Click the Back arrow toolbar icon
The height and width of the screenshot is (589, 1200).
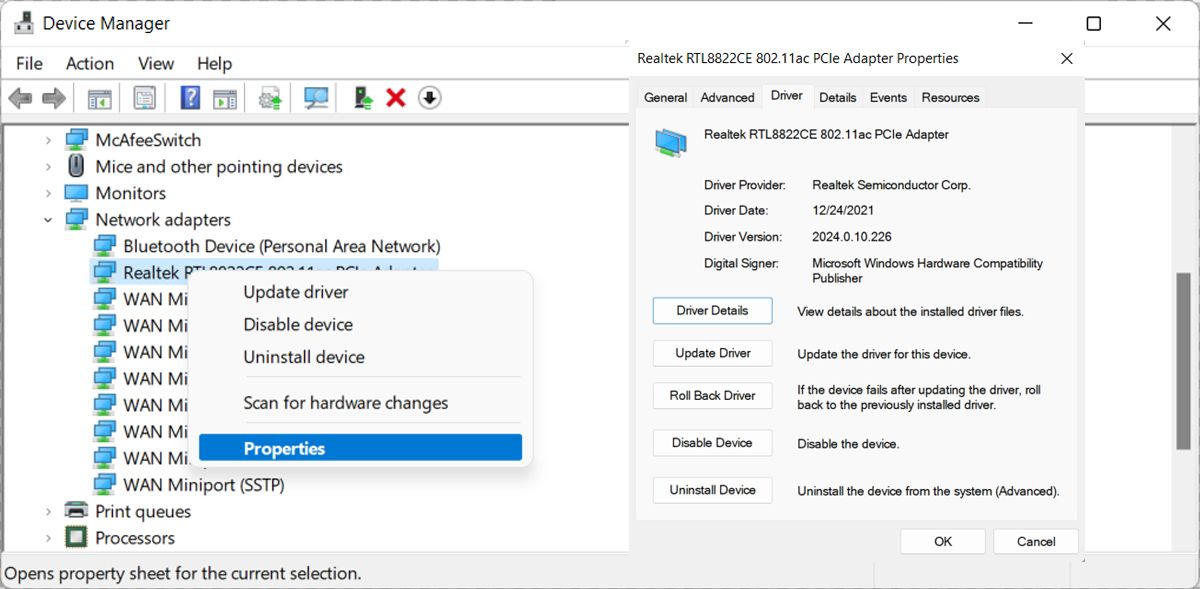point(20,98)
